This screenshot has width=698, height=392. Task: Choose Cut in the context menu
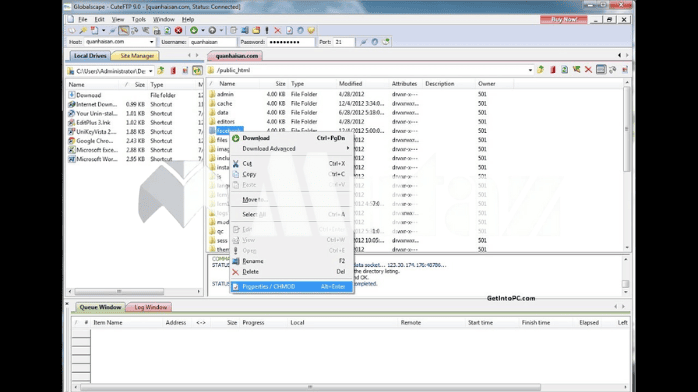pos(292,164)
